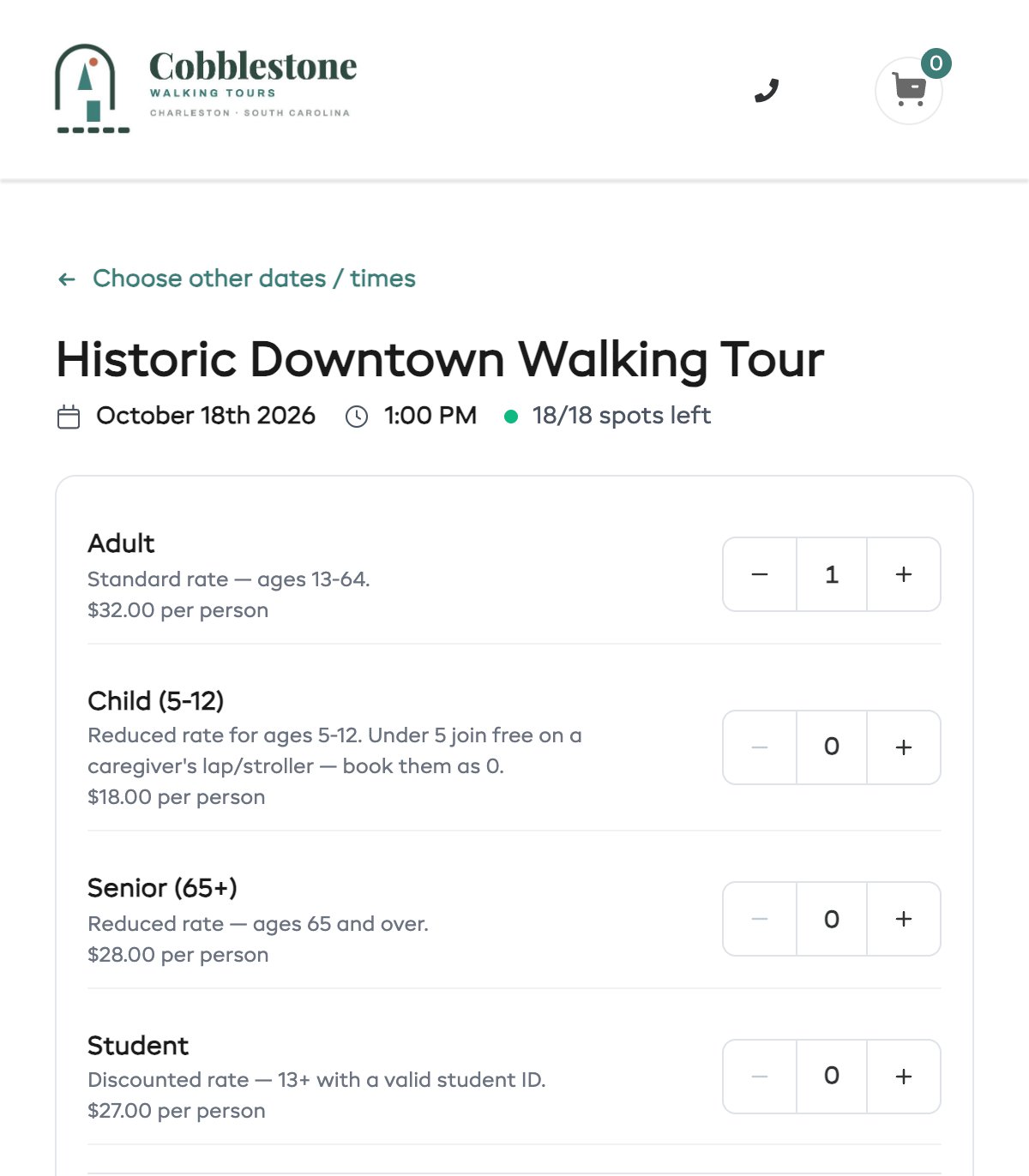Viewport: 1029px width, 1176px height.
Task: Click the 1:00 PM time text
Action: 430,416
